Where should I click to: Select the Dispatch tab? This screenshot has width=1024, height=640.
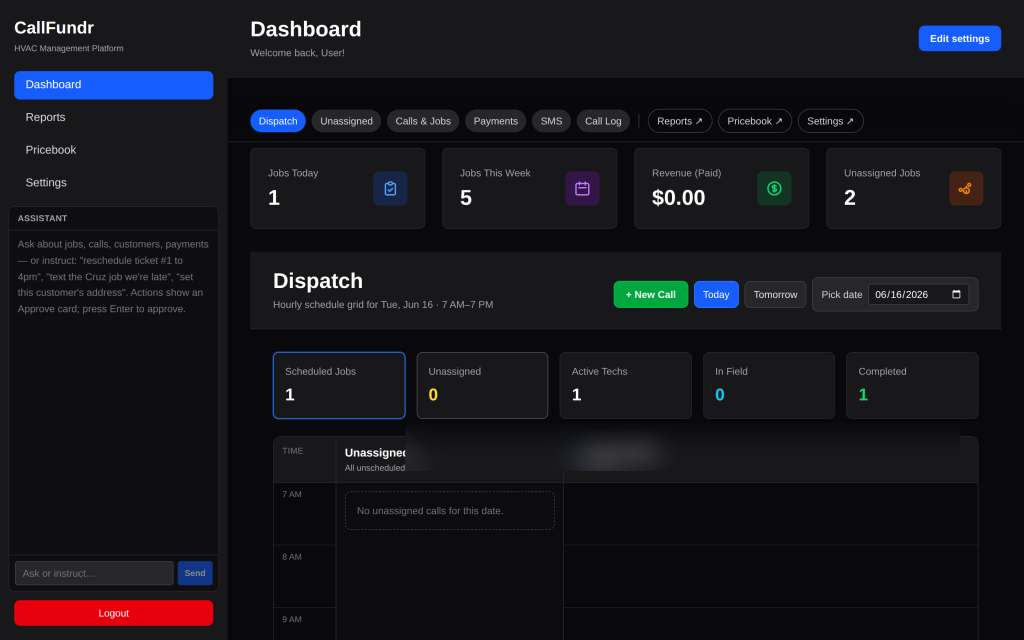coord(278,121)
